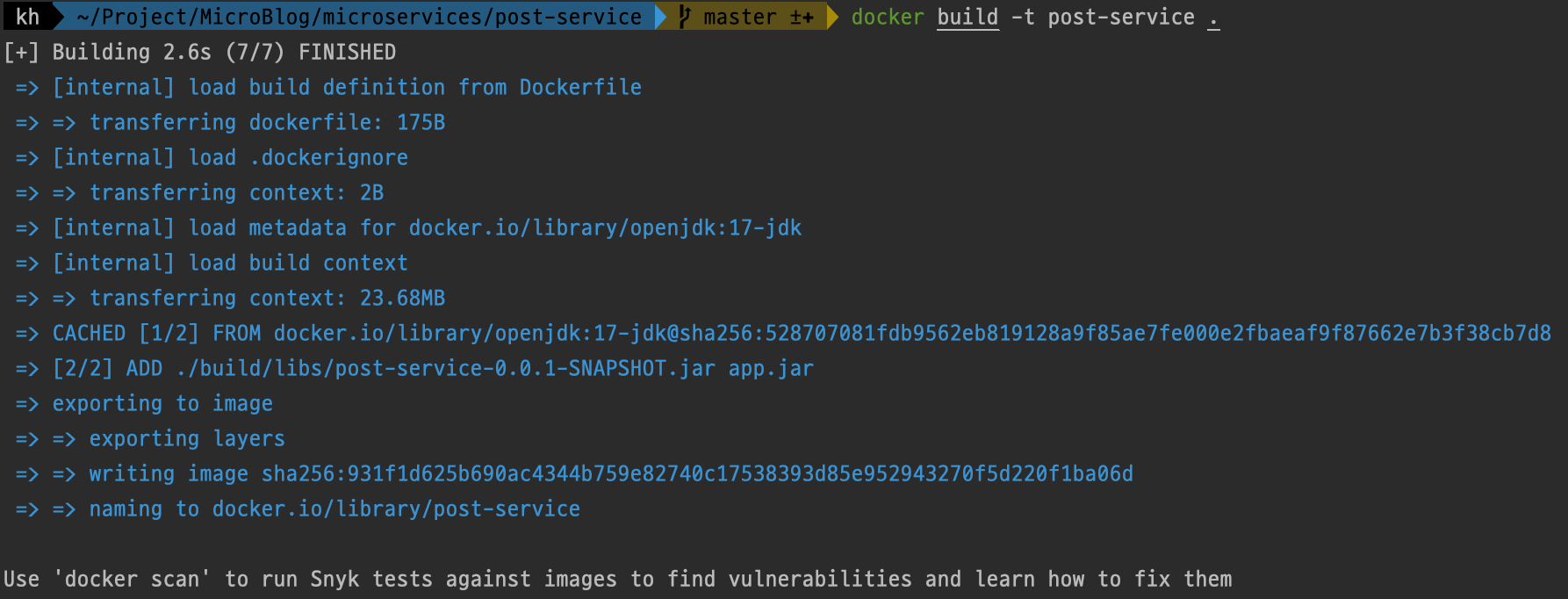The image size is (1568, 599).
Task: Click 'docker.io/library/post-service' in the naming line
Action: click(396, 509)
